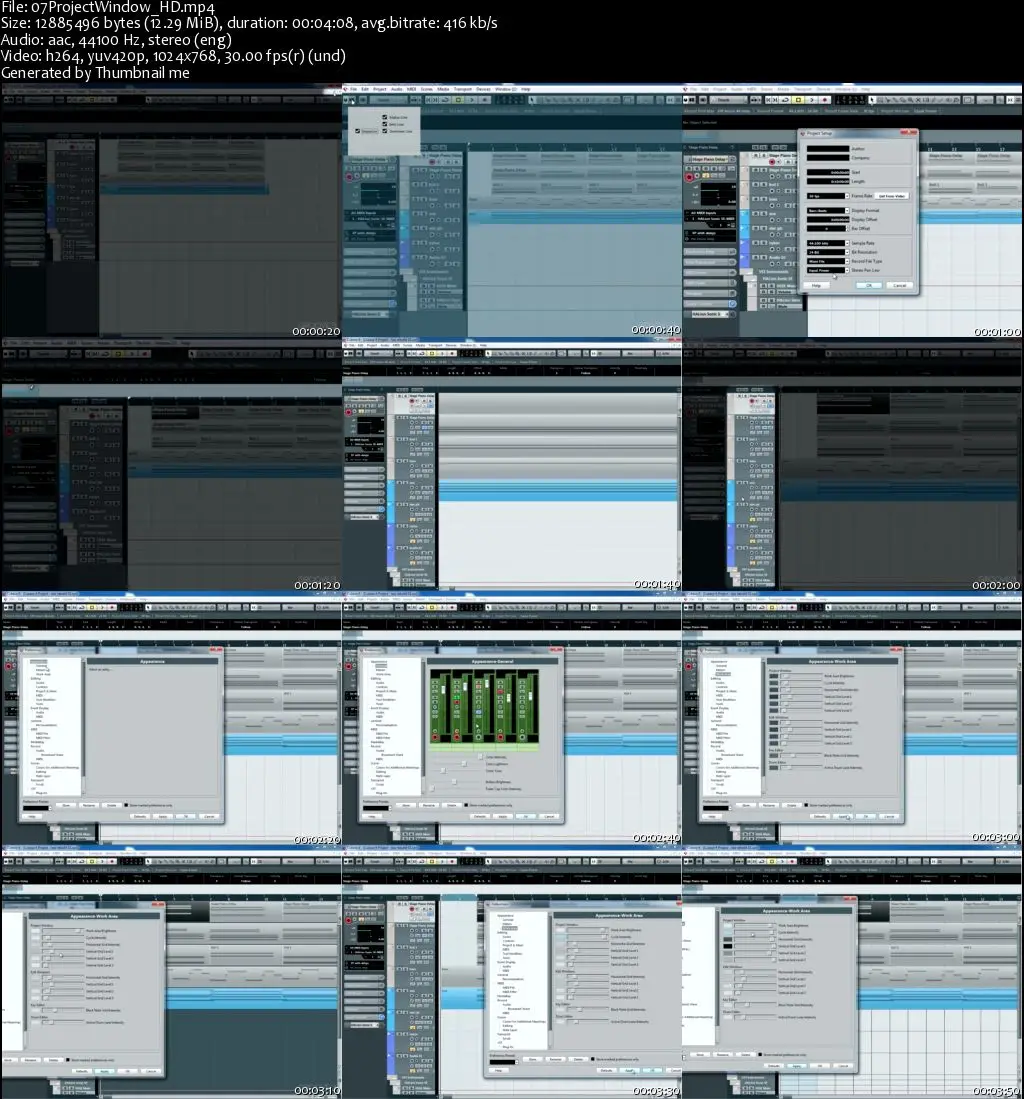Click yellow Stop transport button in 00:01:00 frame
The width and height of the screenshot is (1024, 1099).
tap(798, 100)
